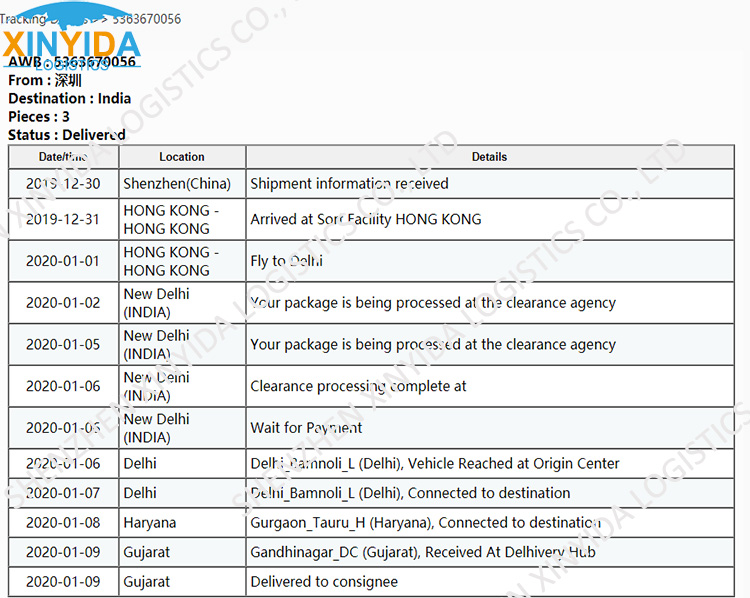Click the Date/time column header

63,157
